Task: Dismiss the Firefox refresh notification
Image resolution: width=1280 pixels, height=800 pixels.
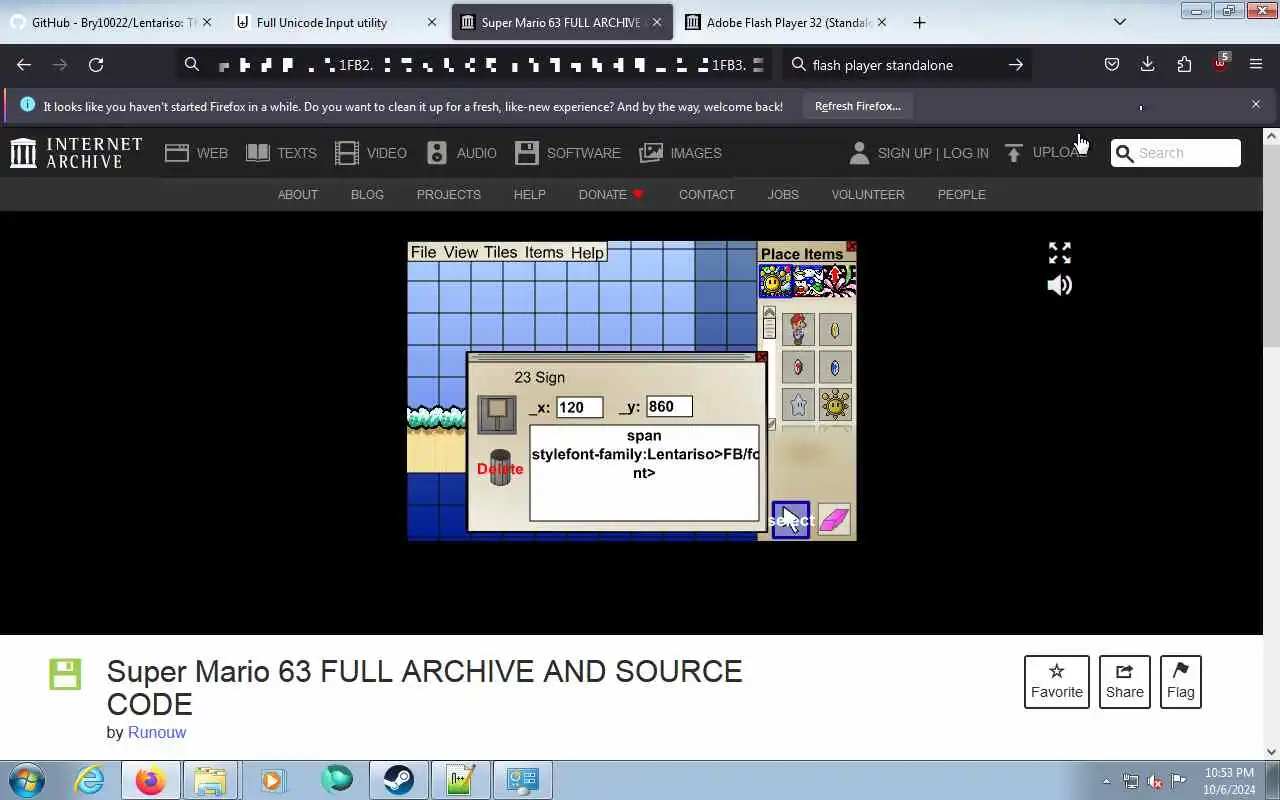Action: tap(1256, 104)
